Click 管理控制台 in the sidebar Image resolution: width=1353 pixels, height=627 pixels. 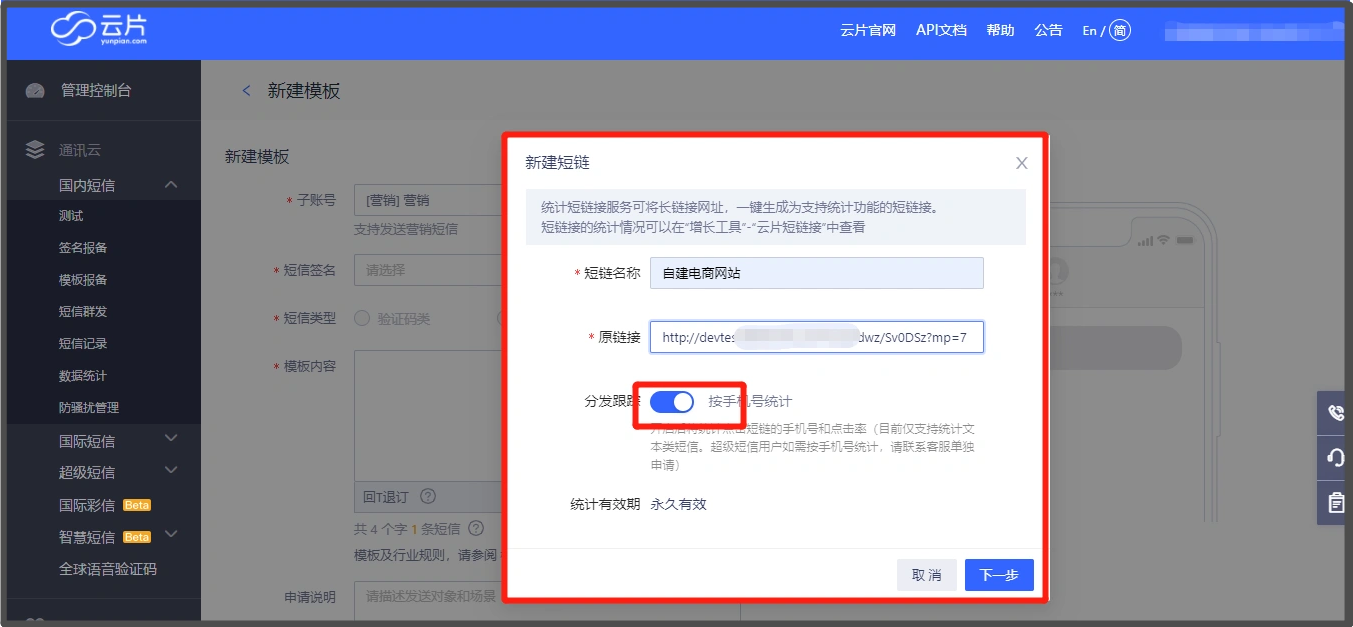[96, 90]
